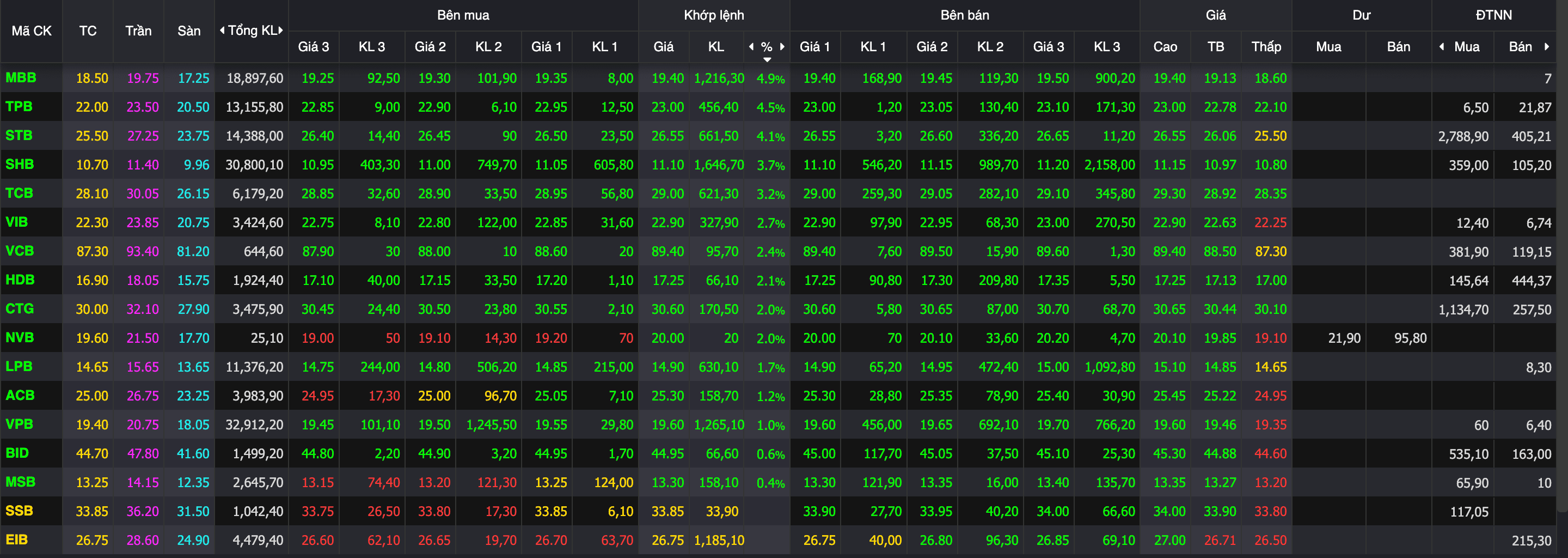Click the left arrow before Tổng KL header
The image size is (1568, 558).
[x=222, y=31]
